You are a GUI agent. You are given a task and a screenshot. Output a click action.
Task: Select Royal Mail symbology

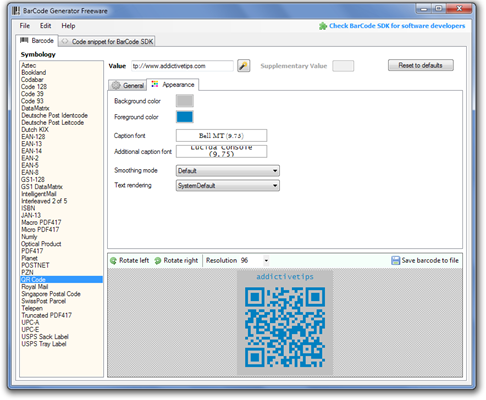[x=35, y=287]
